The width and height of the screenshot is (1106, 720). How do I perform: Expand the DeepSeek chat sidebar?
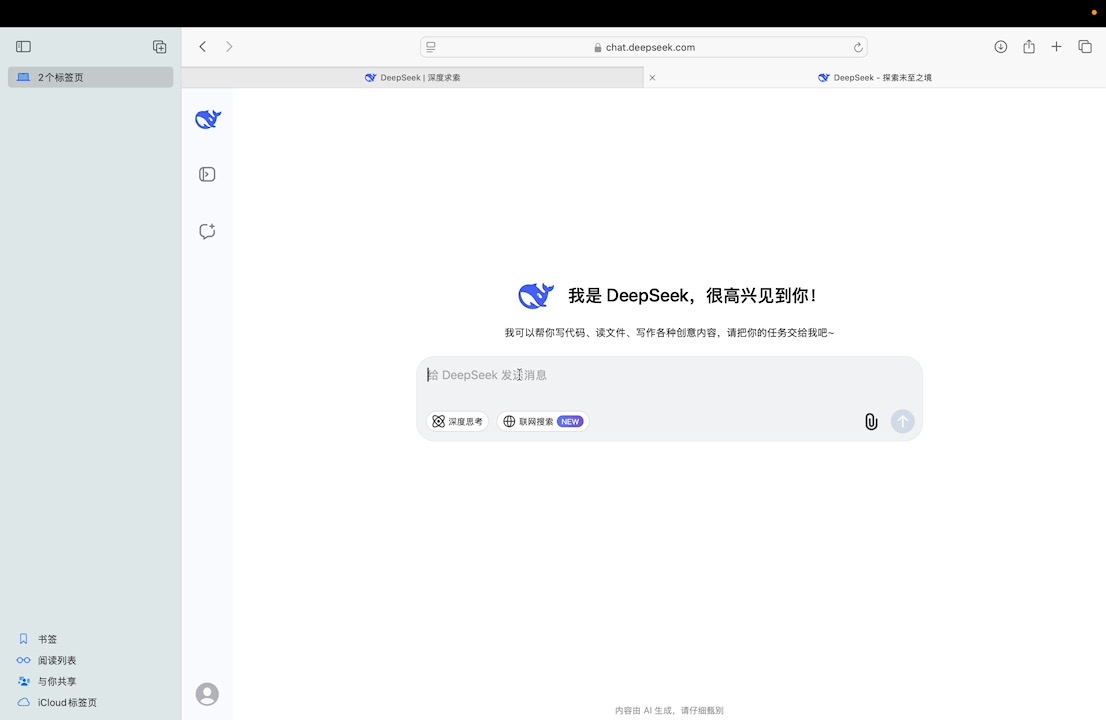[x=207, y=174]
